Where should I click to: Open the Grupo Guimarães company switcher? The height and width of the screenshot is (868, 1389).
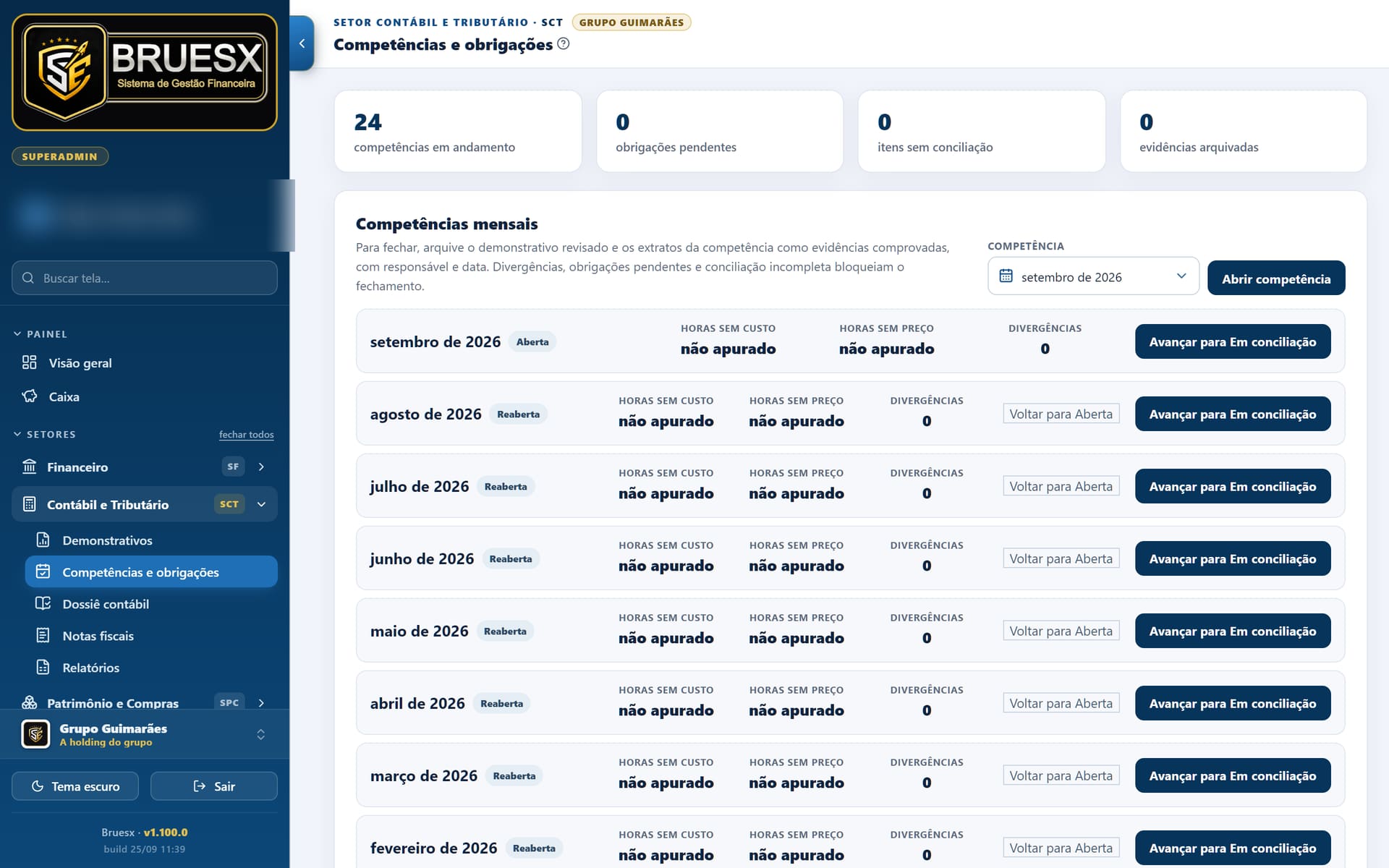145,734
